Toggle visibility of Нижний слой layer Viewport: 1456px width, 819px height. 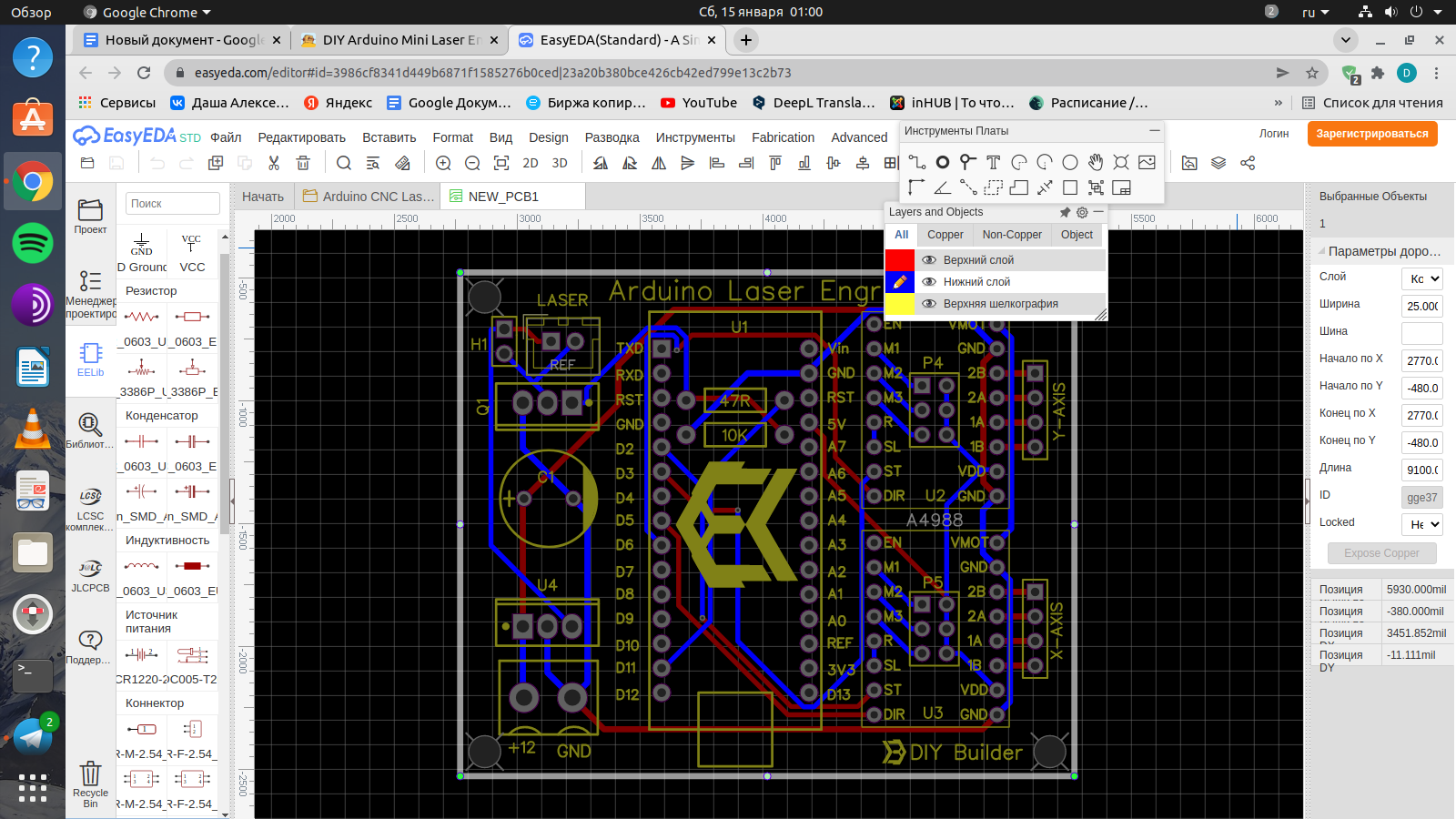point(929,282)
